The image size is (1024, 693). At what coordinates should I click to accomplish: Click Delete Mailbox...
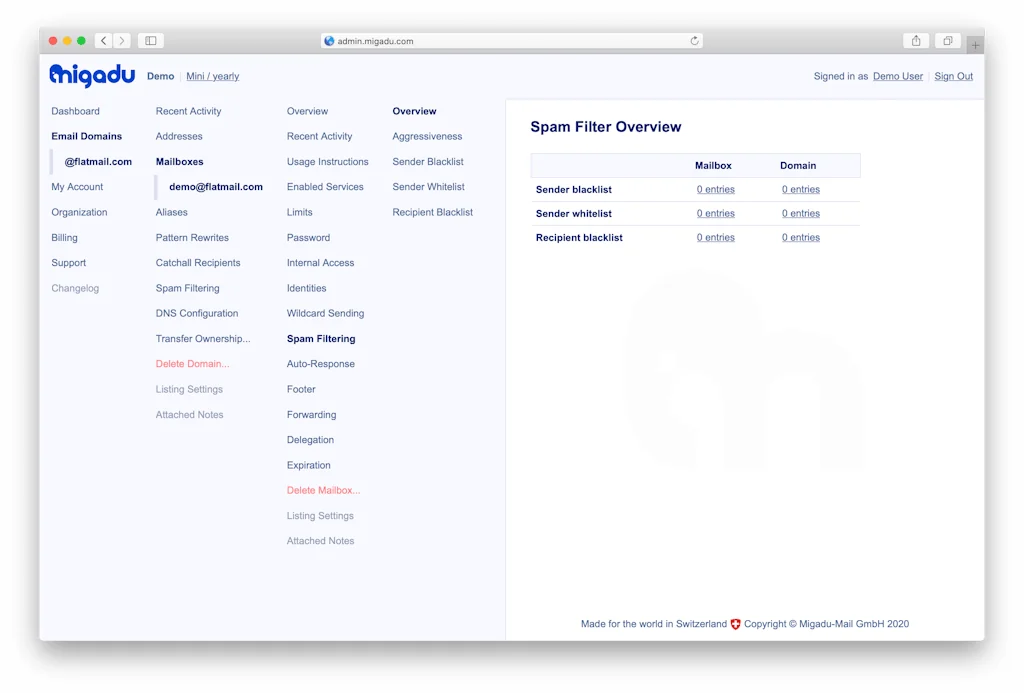coord(323,491)
